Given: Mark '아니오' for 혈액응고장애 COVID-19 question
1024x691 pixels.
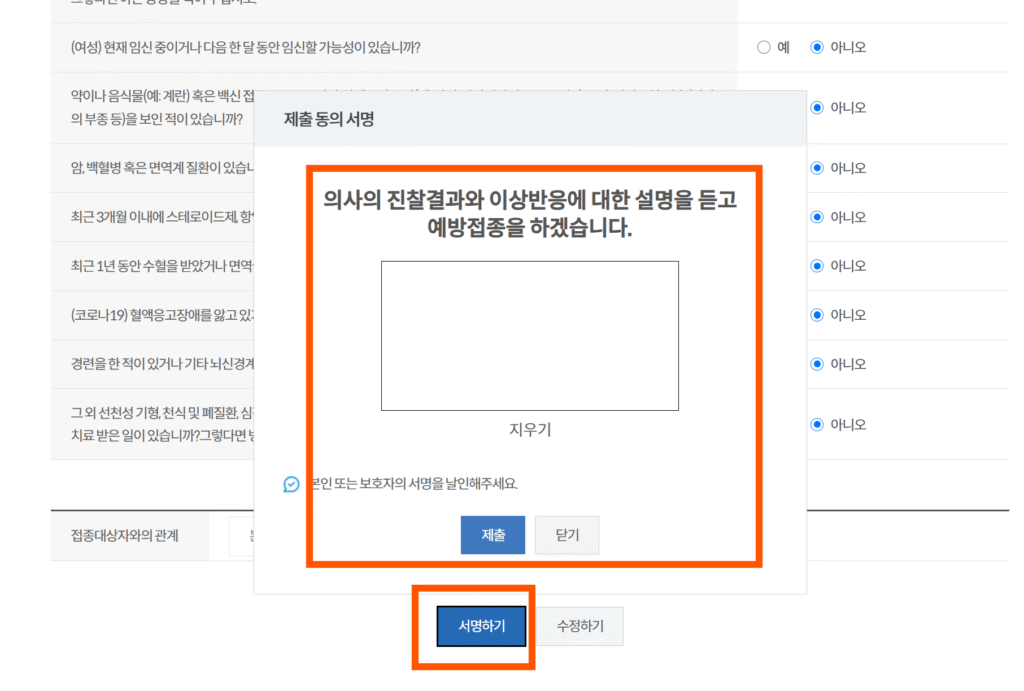Looking at the screenshot, I should click(817, 315).
